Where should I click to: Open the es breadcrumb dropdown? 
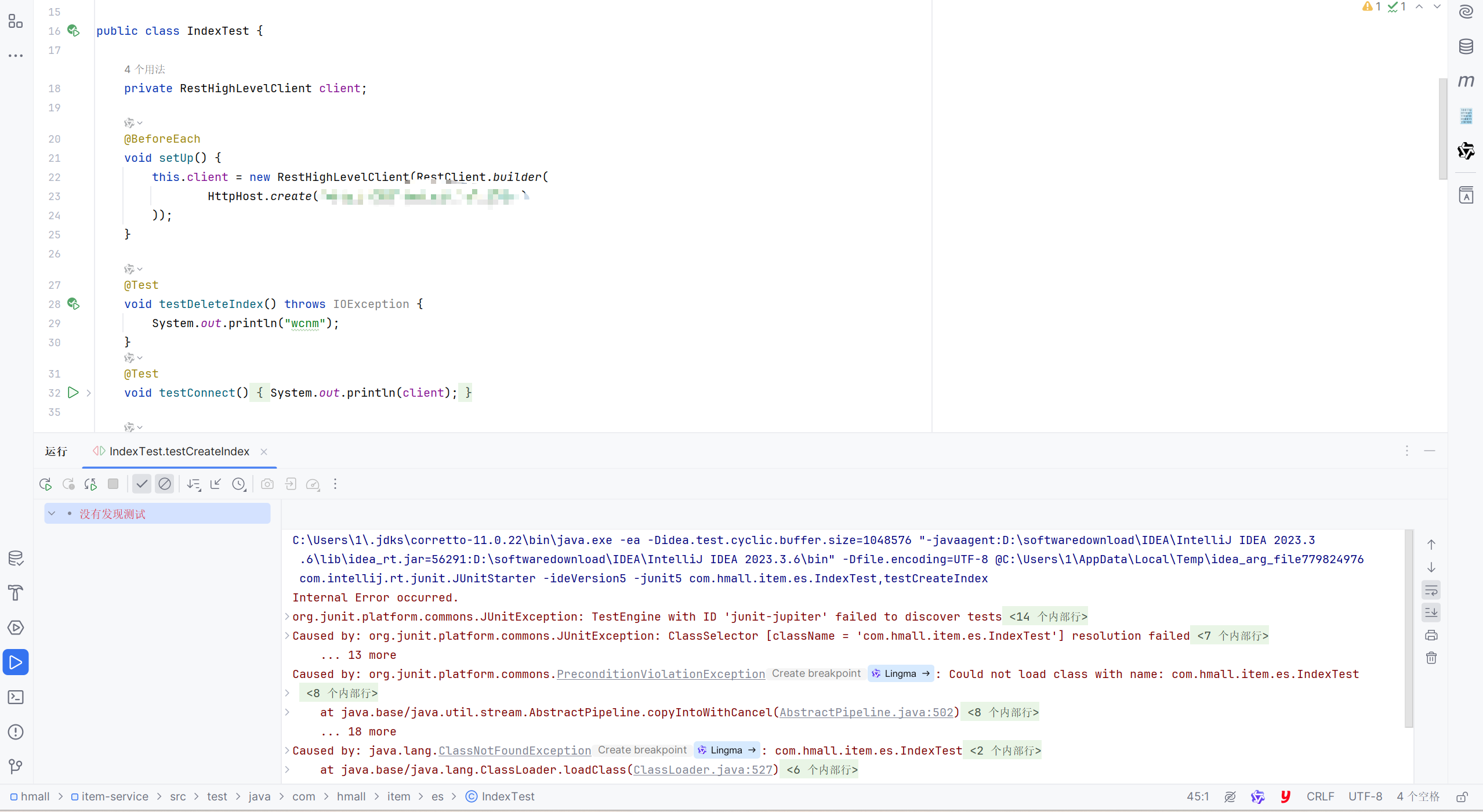(438, 796)
